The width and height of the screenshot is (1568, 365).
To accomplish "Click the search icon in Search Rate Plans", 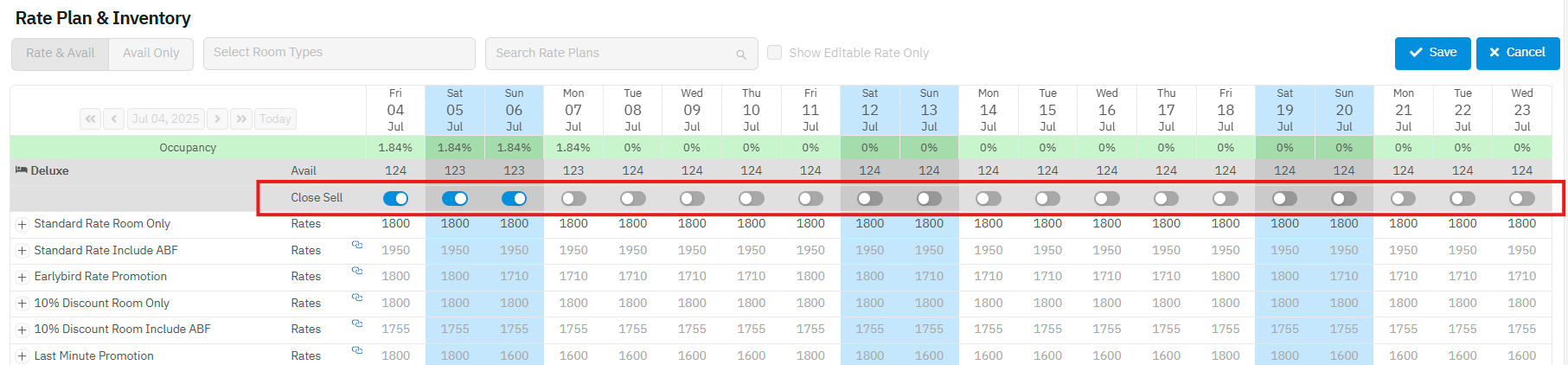I will [740, 54].
